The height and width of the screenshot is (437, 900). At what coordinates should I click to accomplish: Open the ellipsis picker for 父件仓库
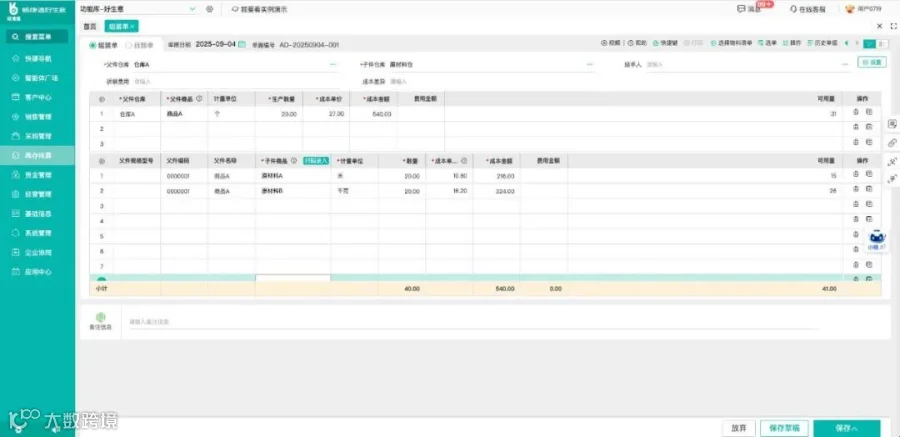click(x=332, y=65)
